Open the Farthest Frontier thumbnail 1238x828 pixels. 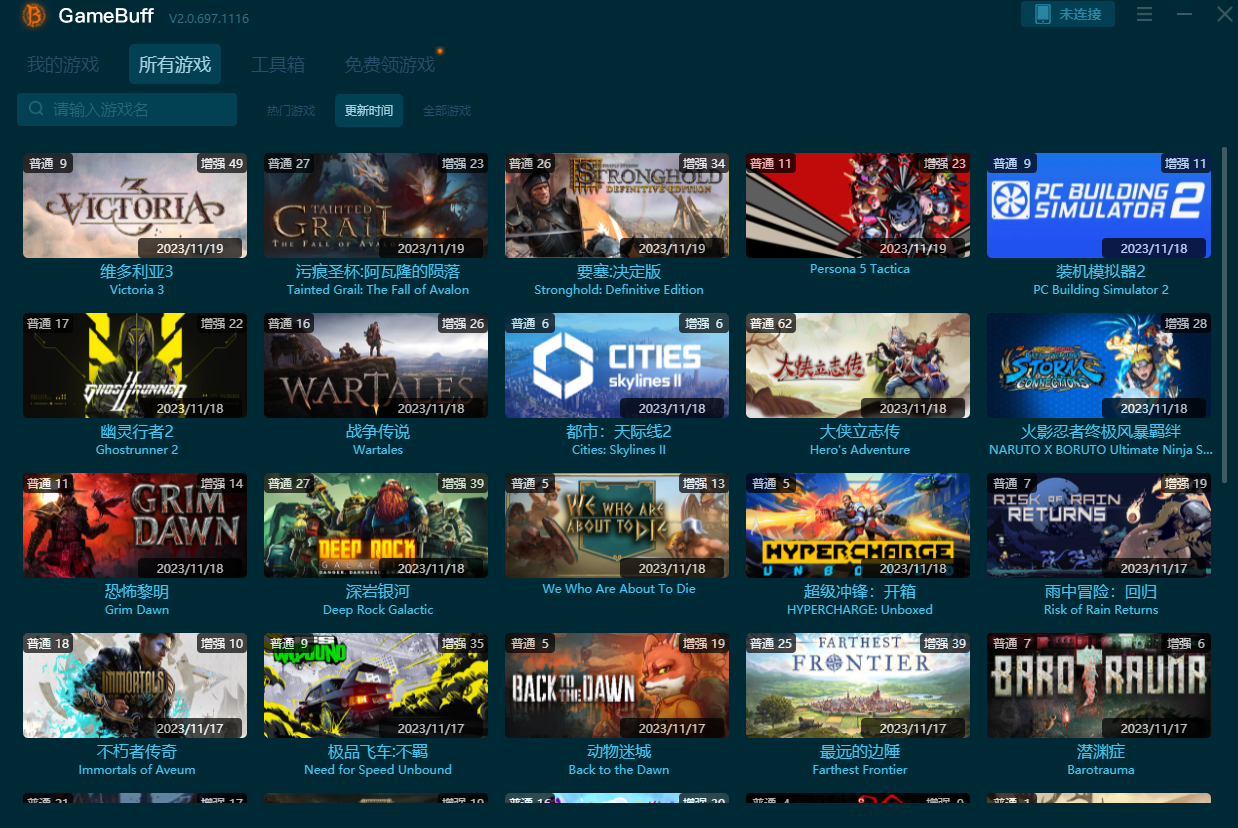[858, 685]
